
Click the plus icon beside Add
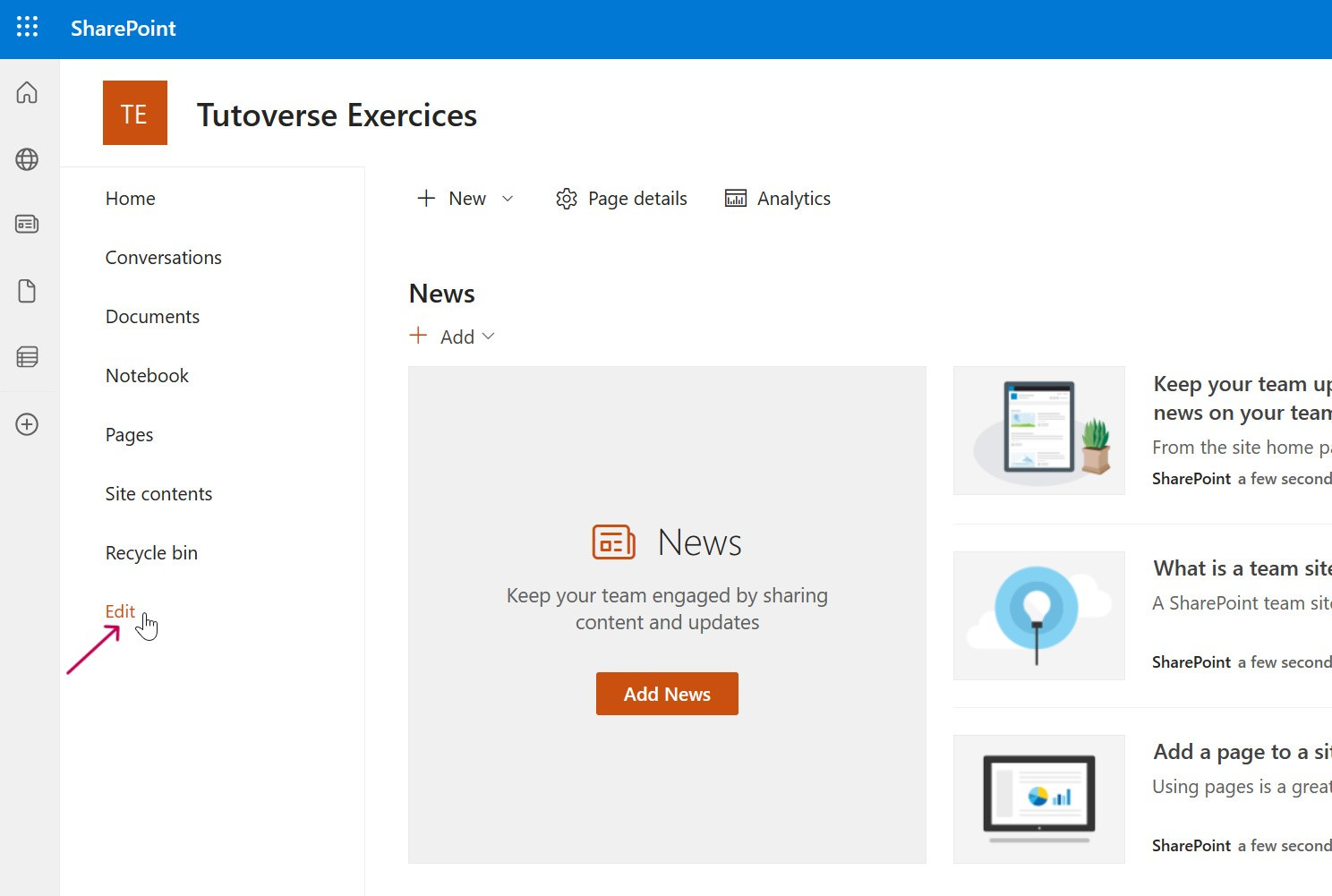coord(418,336)
